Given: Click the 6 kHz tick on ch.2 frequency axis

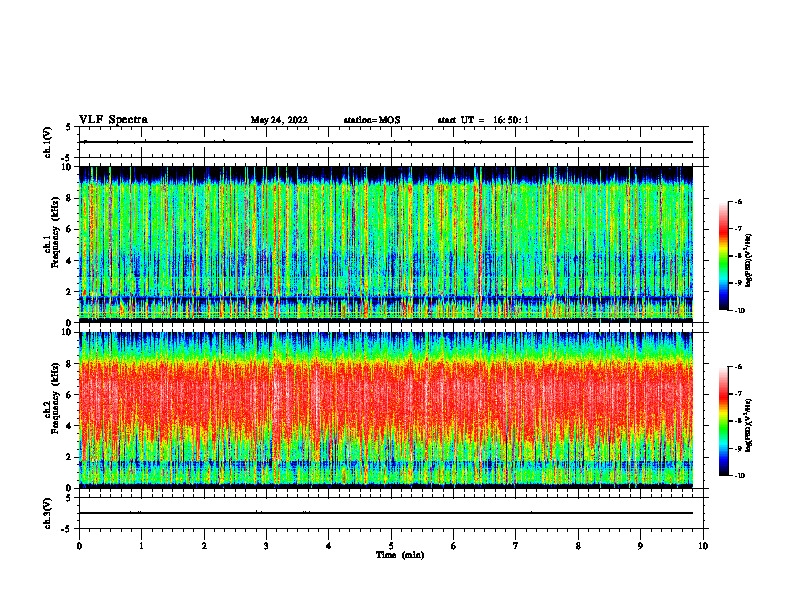Looking at the screenshot, I should [x=70, y=395].
